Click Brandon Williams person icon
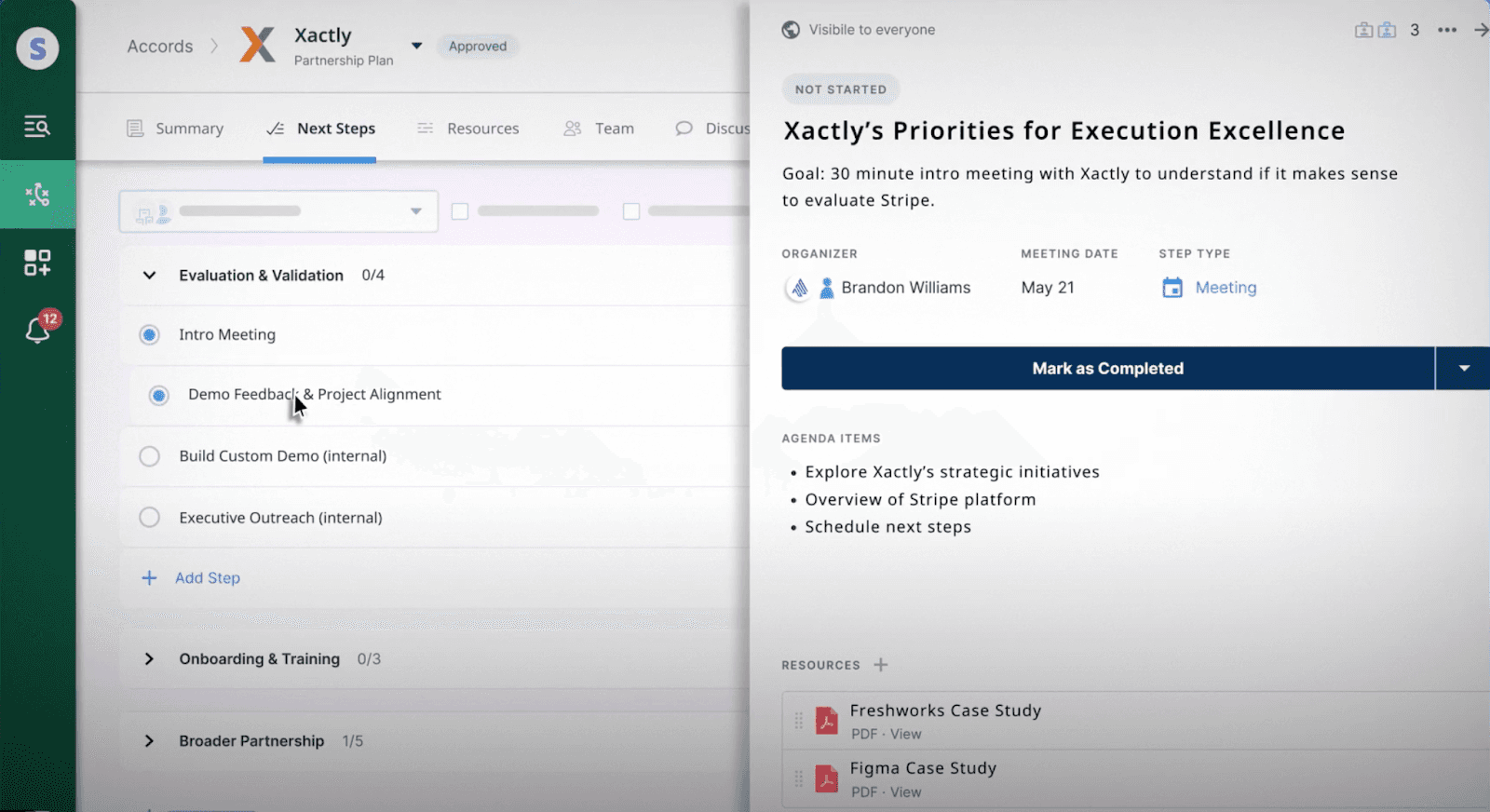 pyautogui.click(x=826, y=289)
